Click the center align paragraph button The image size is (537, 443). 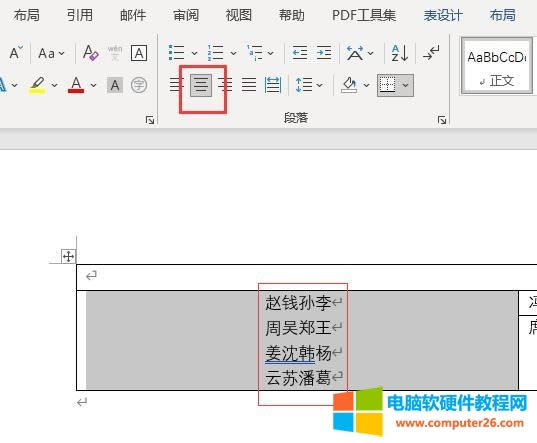(201, 85)
